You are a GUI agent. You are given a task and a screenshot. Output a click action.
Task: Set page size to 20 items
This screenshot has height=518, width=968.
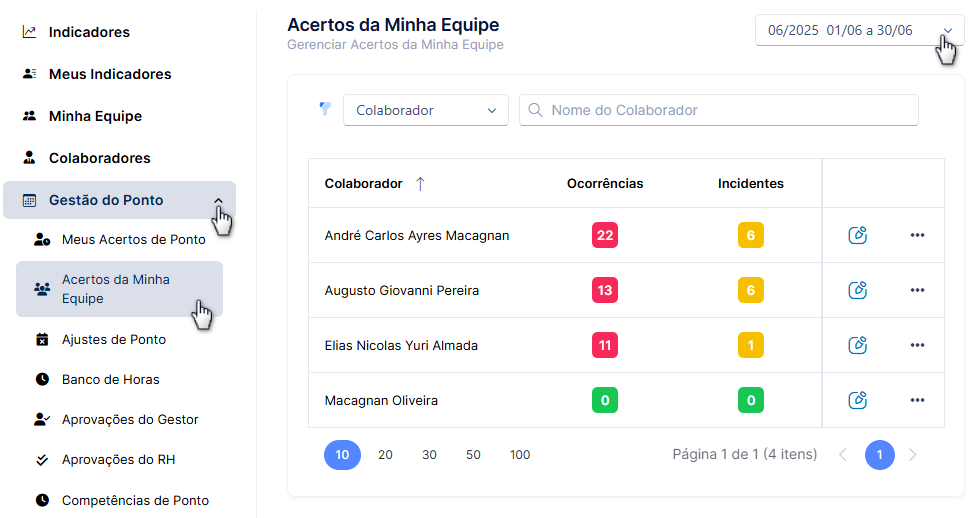[385, 455]
